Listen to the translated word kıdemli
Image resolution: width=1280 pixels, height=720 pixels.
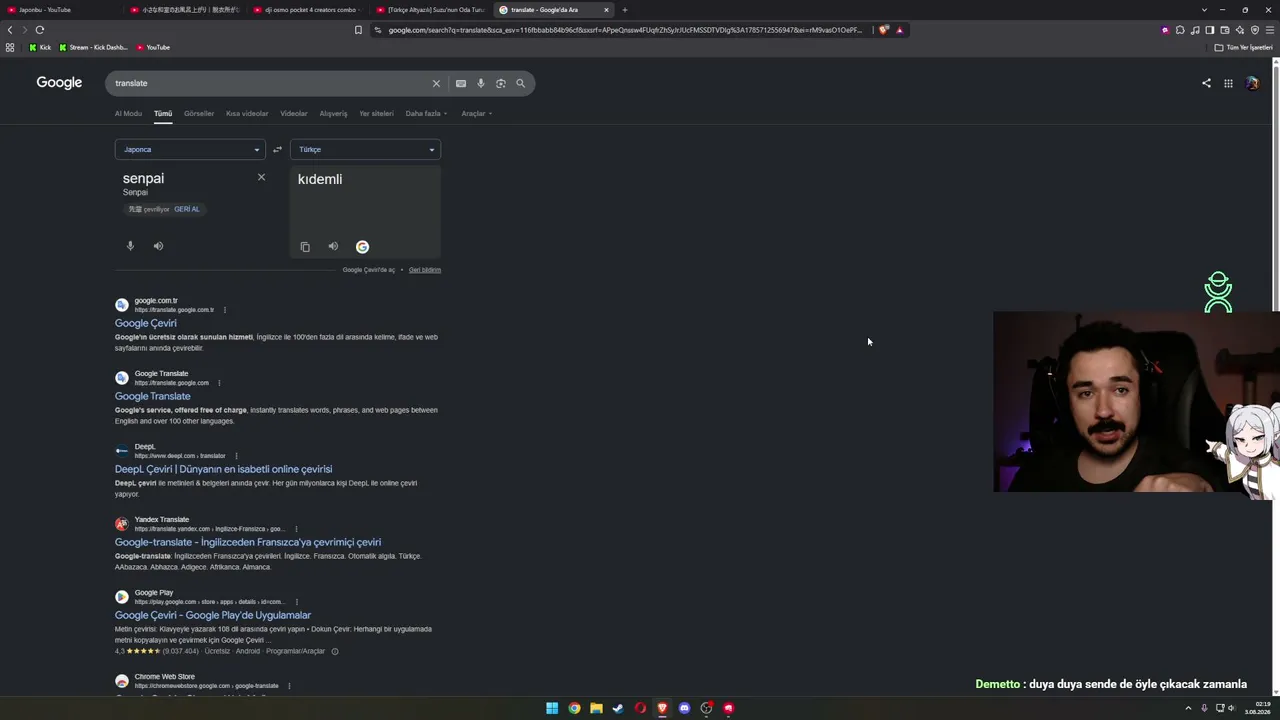pyautogui.click(x=333, y=247)
